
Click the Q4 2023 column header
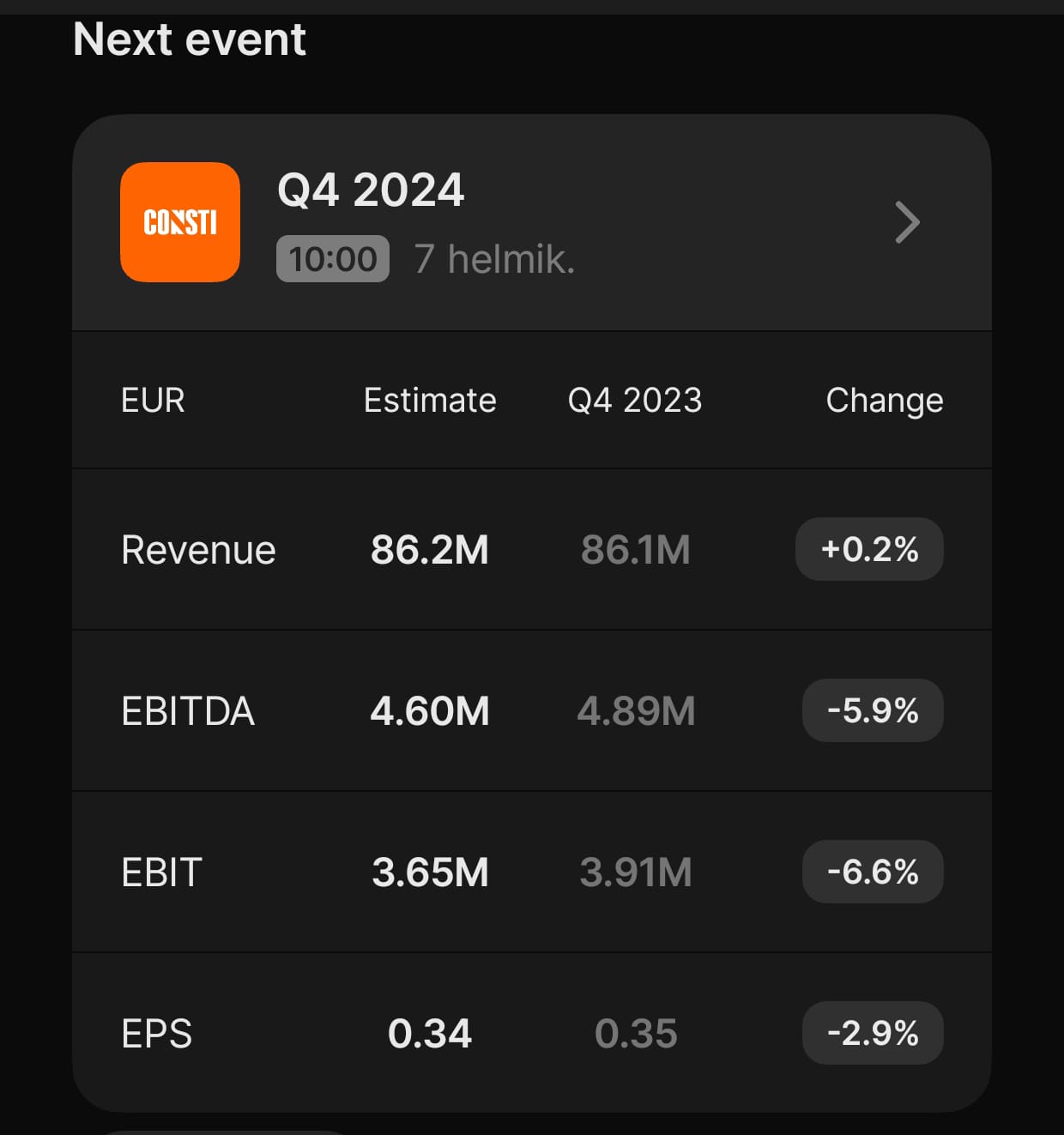635,401
